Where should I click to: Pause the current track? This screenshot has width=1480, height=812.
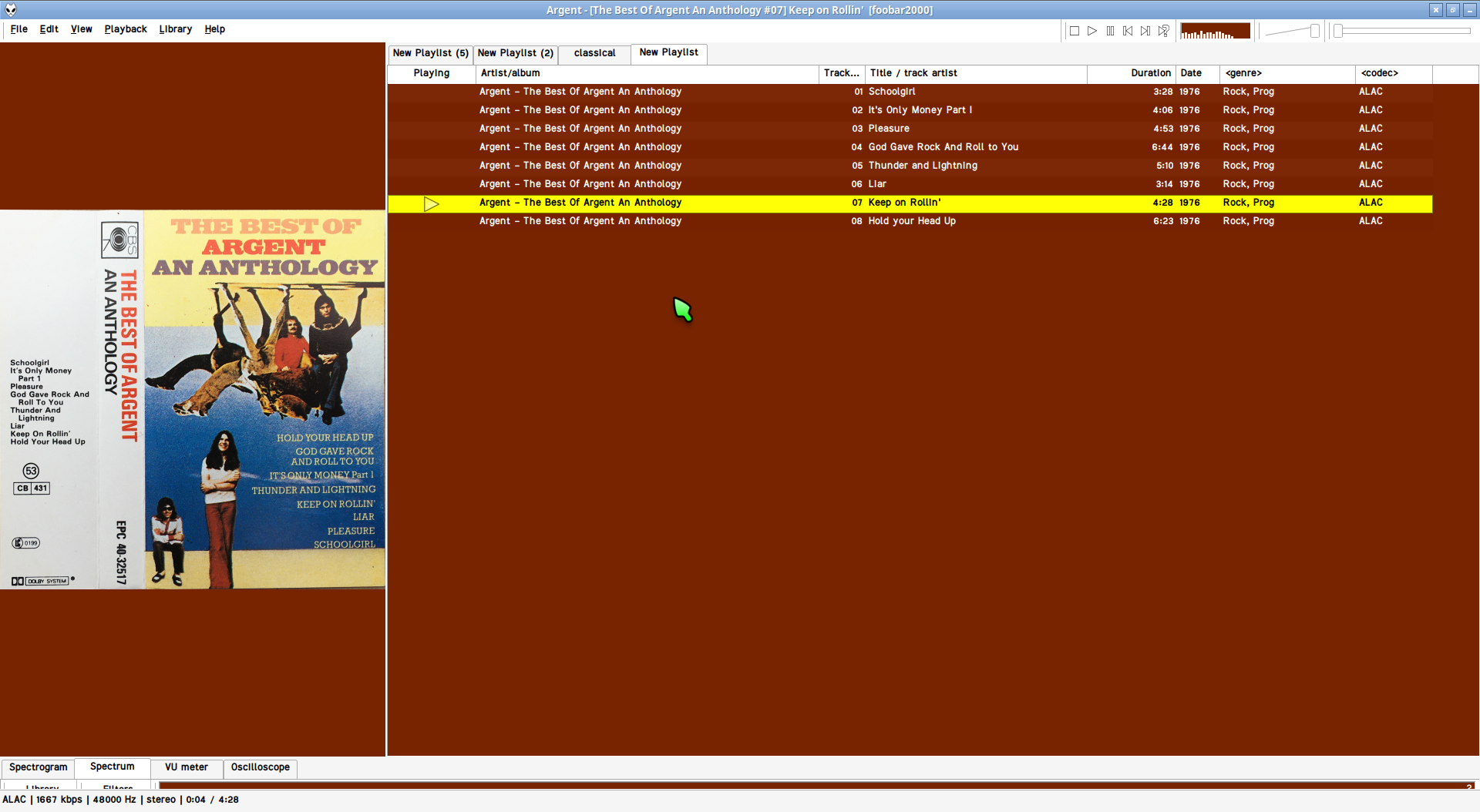[x=1110, y=31]
